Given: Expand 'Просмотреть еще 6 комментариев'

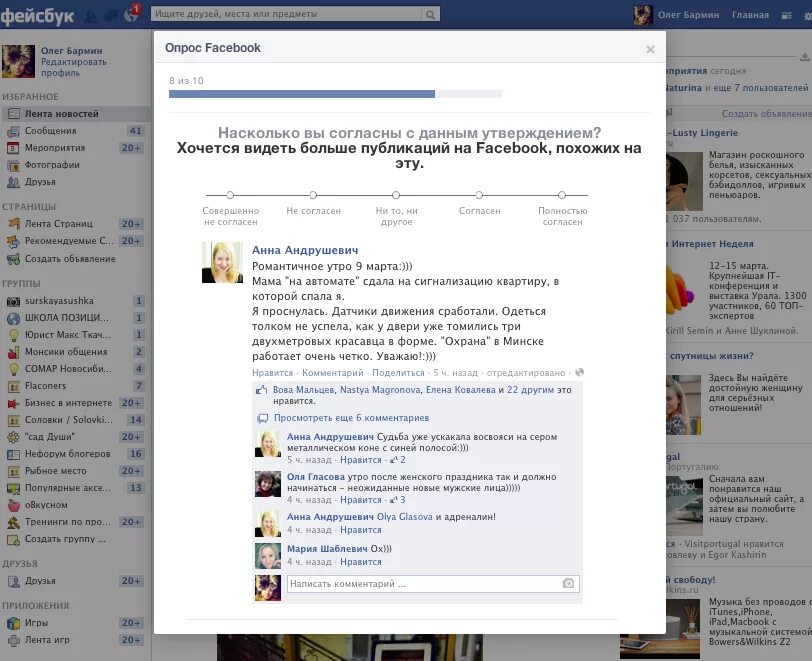Looking at the screenshot, I should click(x=351, y=418).
